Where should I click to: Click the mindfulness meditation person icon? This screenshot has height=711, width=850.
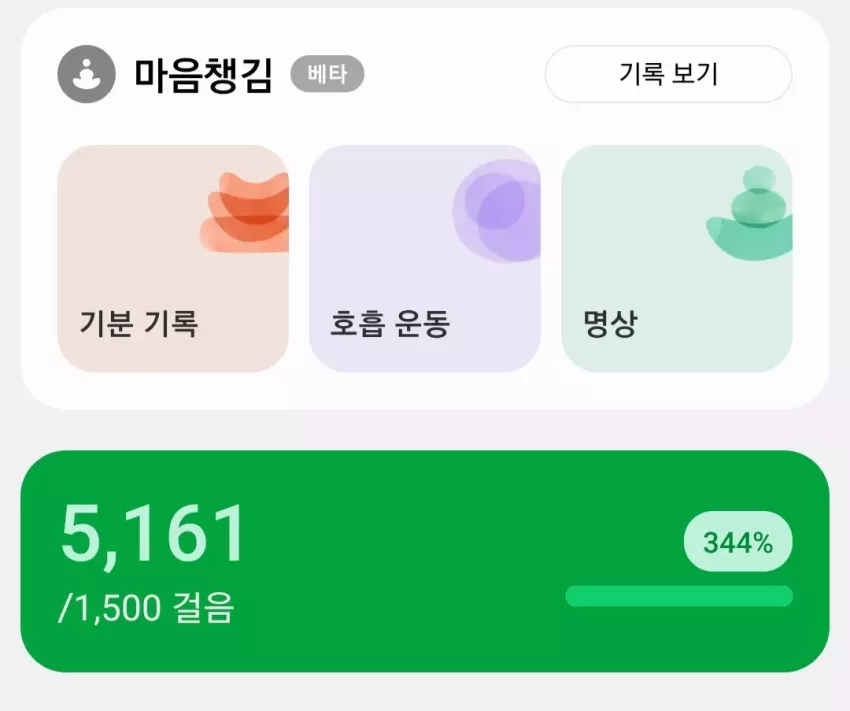point(86,74)
